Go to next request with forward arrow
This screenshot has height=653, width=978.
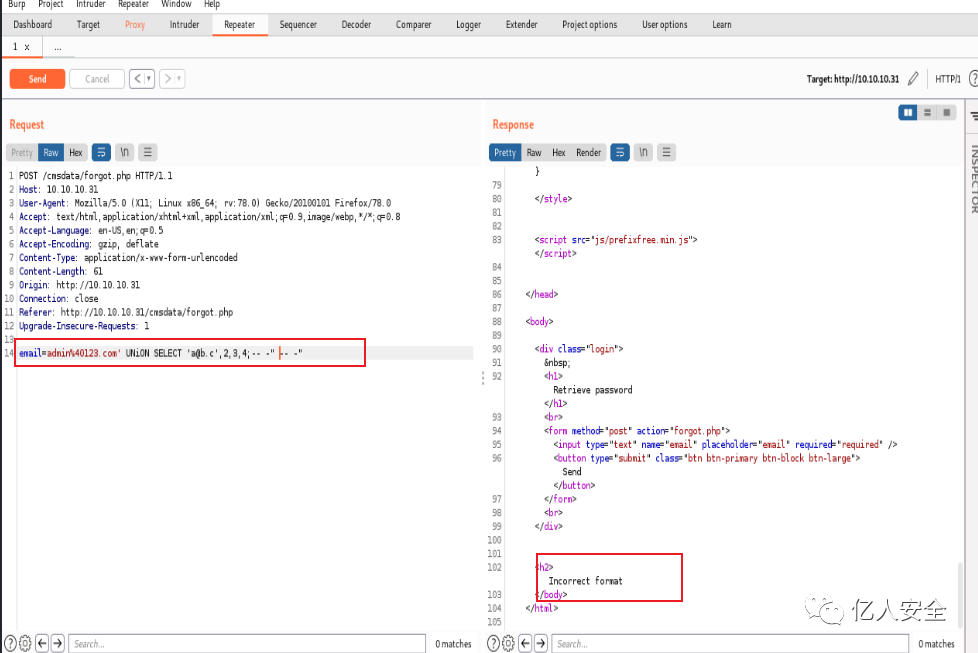(167, 79)
